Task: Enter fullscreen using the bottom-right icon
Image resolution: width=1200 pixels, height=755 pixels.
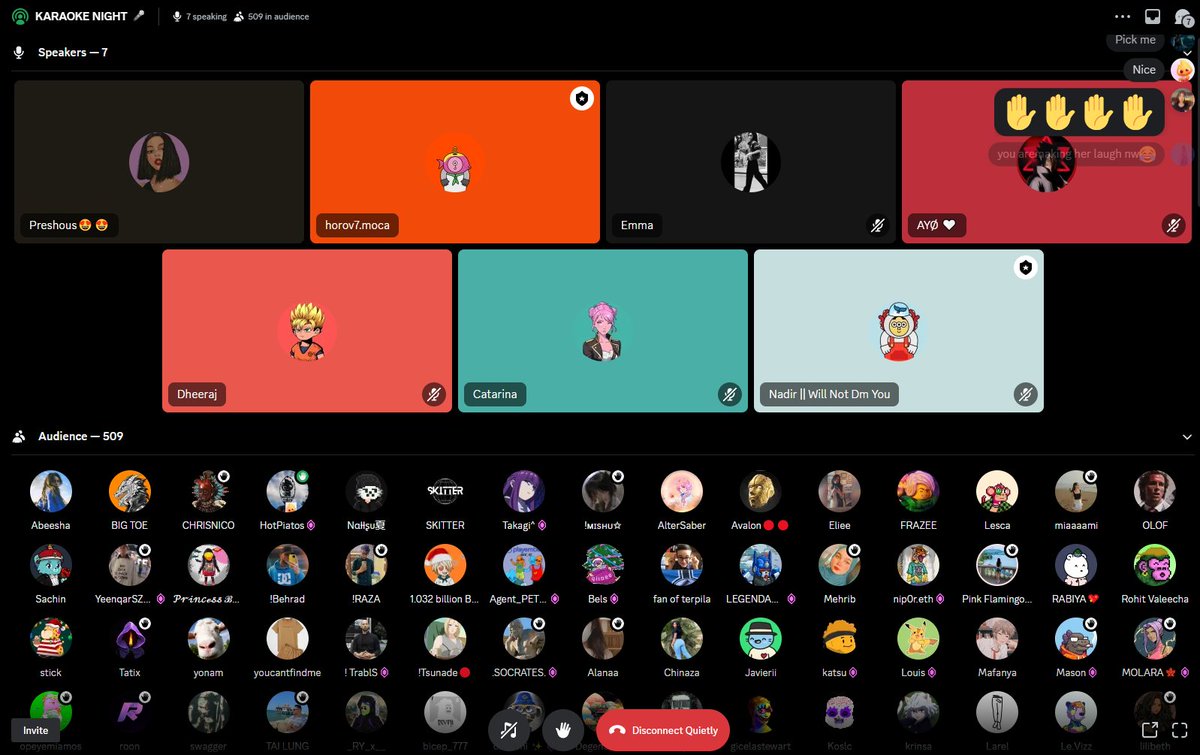Action: point(1180,731)
